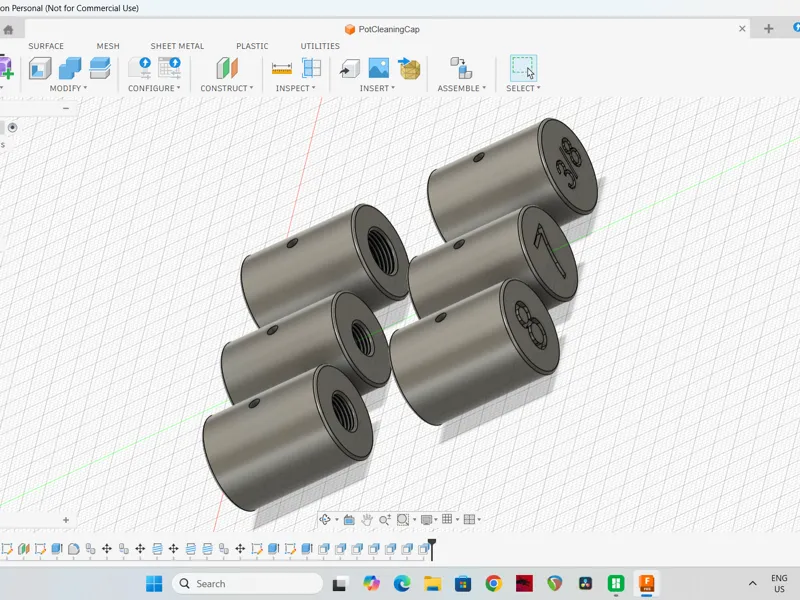Image resolution: width=800 pixels, height=600 pixels.
Task: Click the Offset Face tool icon
Action: 100,68
